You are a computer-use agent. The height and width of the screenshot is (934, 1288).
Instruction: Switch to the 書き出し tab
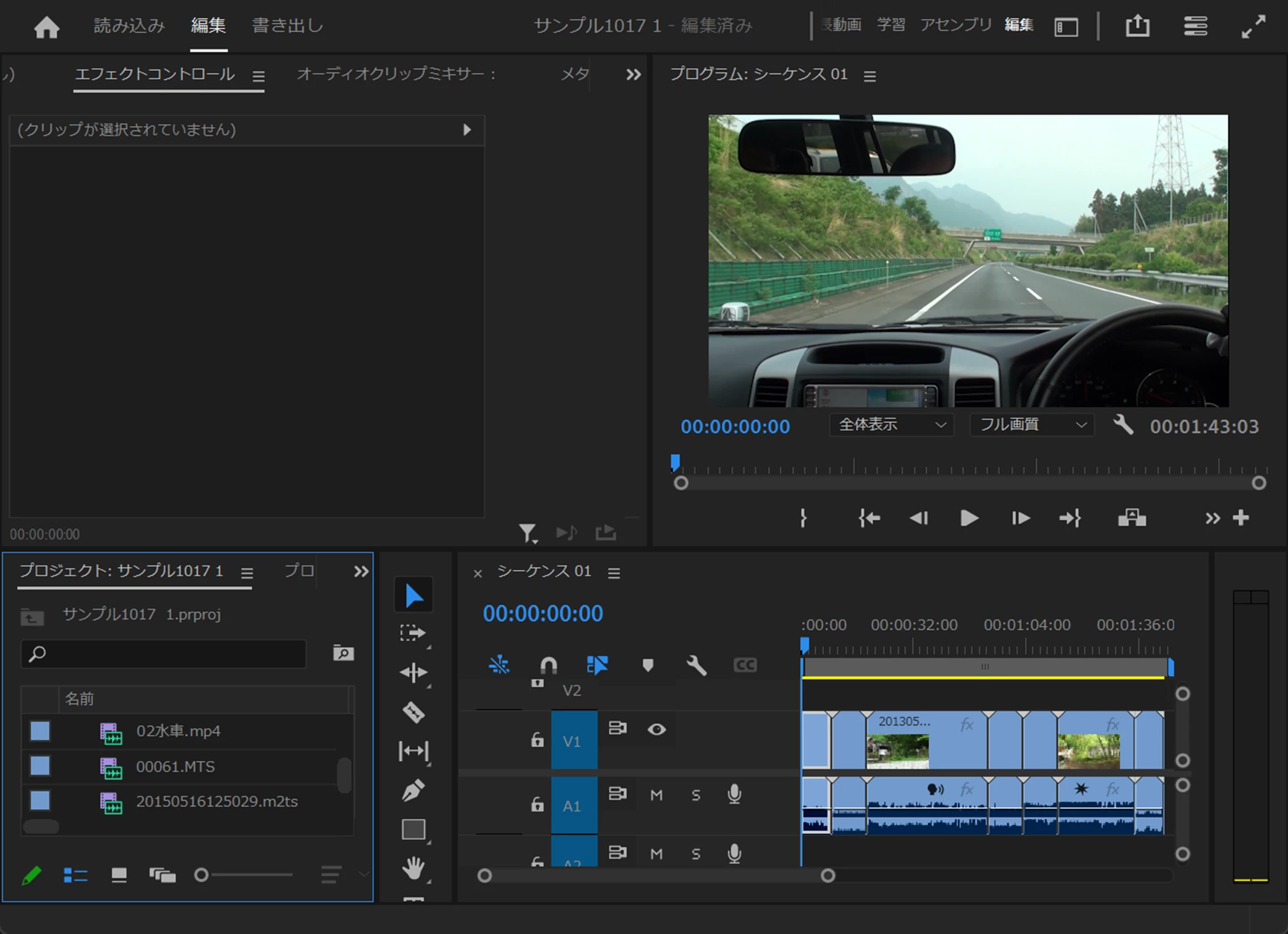pos(287,26)
